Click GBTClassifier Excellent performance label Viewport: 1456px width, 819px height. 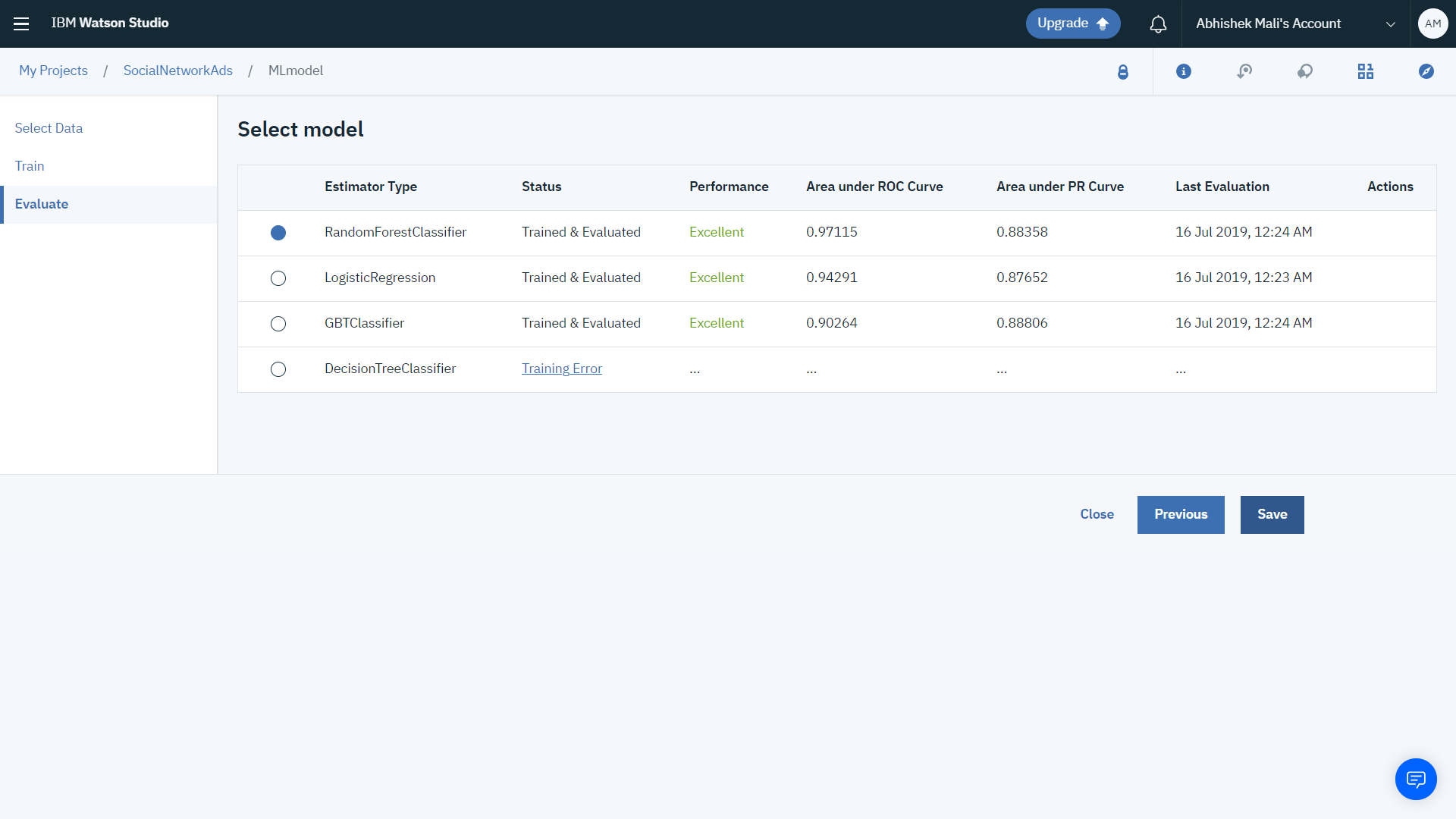point(717,323)
